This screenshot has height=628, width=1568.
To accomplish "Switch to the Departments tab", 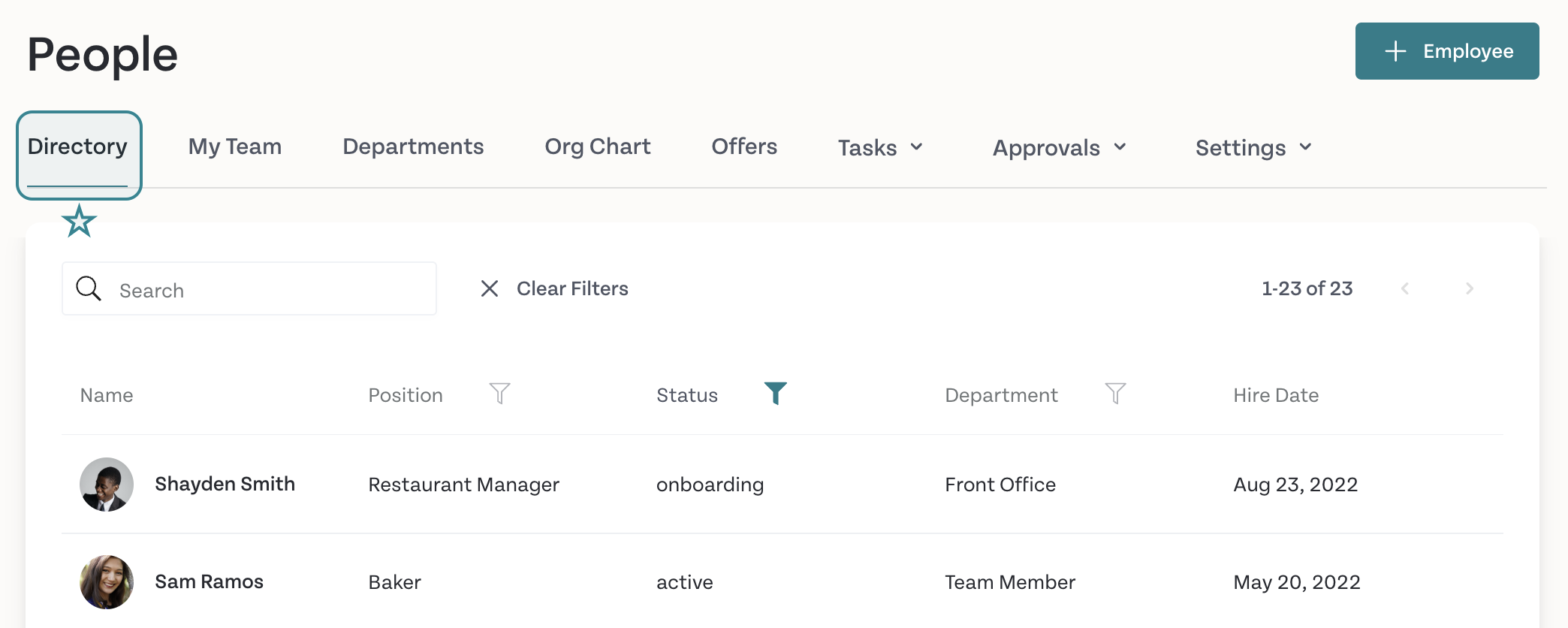I will click(x=413, y=146).
